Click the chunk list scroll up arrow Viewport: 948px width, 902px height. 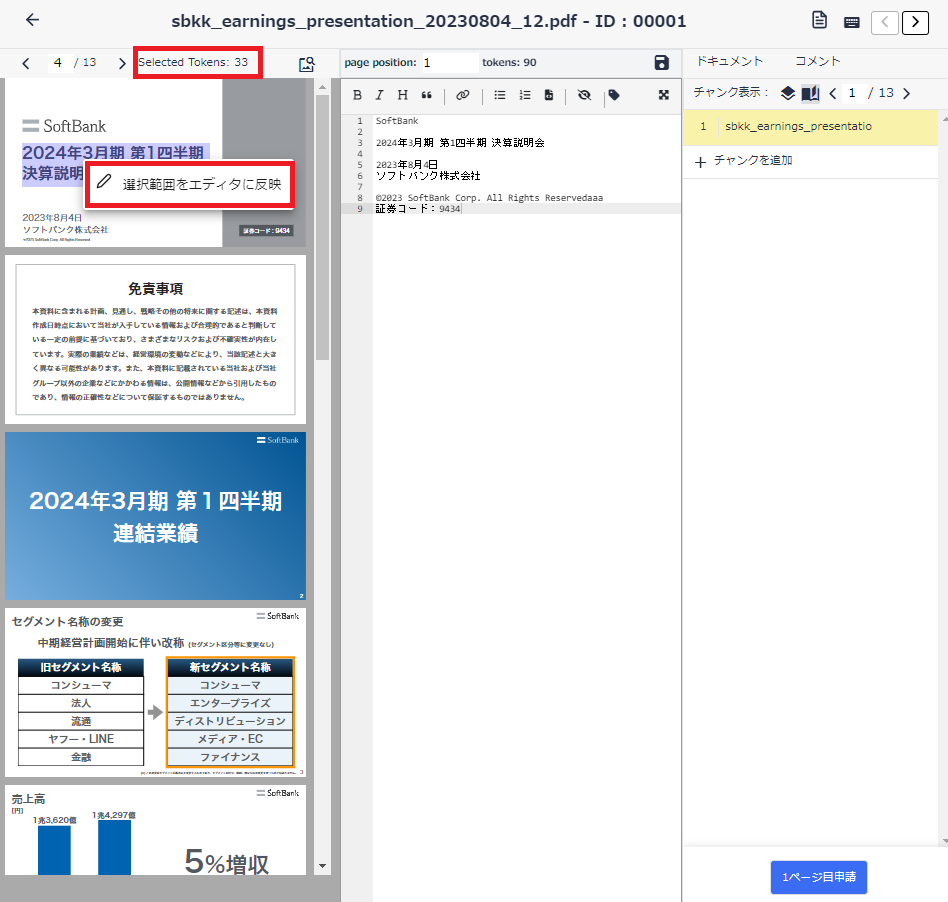[944, 118]
